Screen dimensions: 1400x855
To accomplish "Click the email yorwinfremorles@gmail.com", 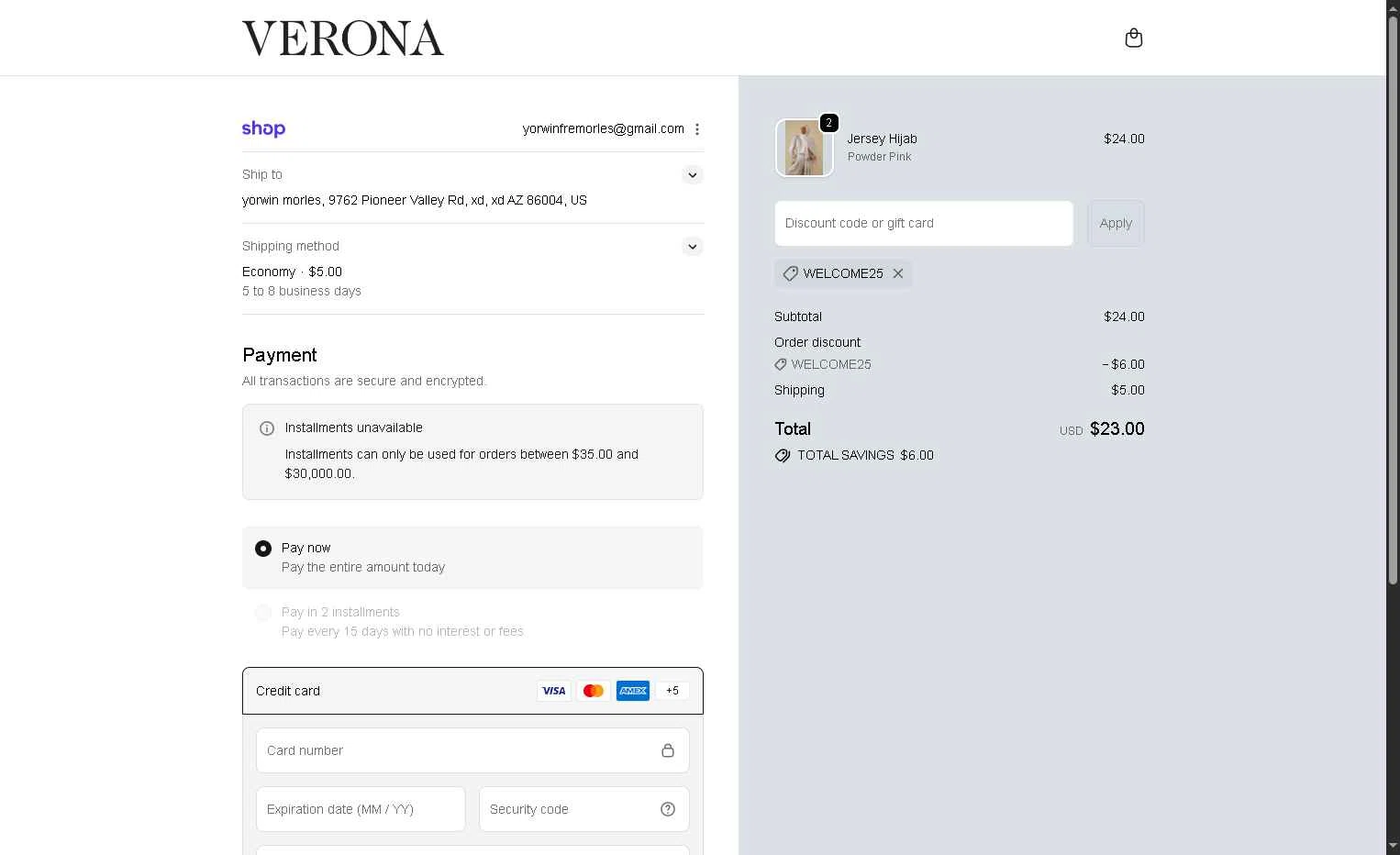I will tap(604, 128).
